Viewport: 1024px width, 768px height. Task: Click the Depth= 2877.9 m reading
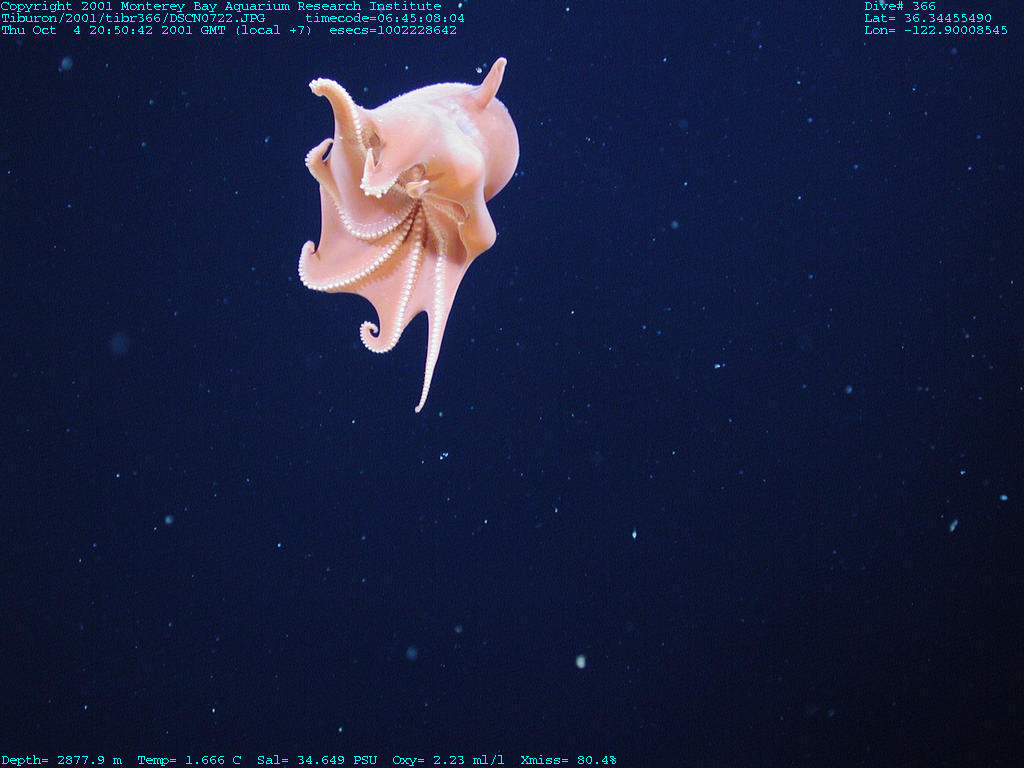[61, 760]
